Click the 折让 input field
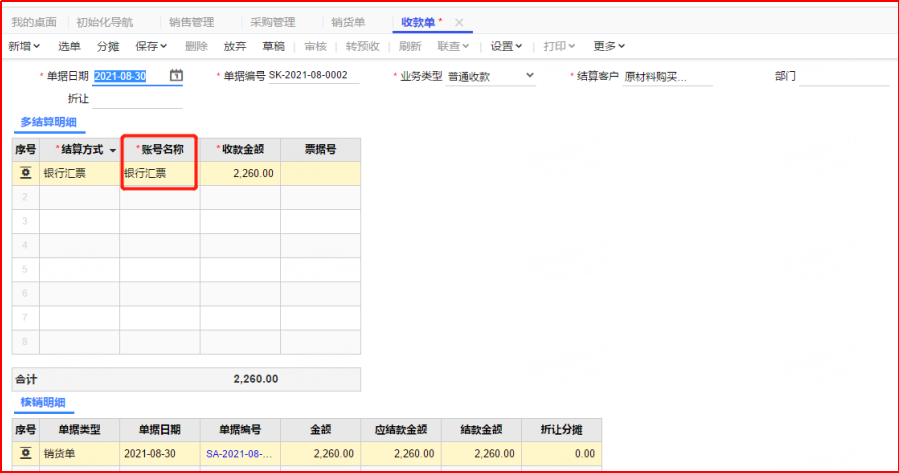The image size is (899, 473). point(138,99)
